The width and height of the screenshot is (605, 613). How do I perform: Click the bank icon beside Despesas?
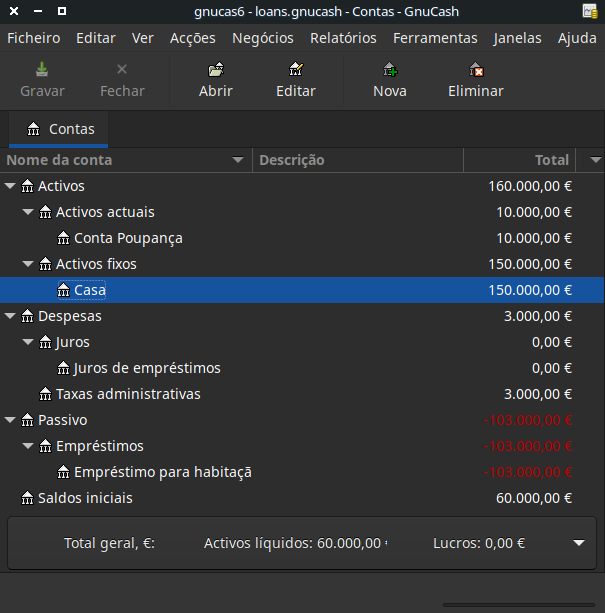[27, 316]
